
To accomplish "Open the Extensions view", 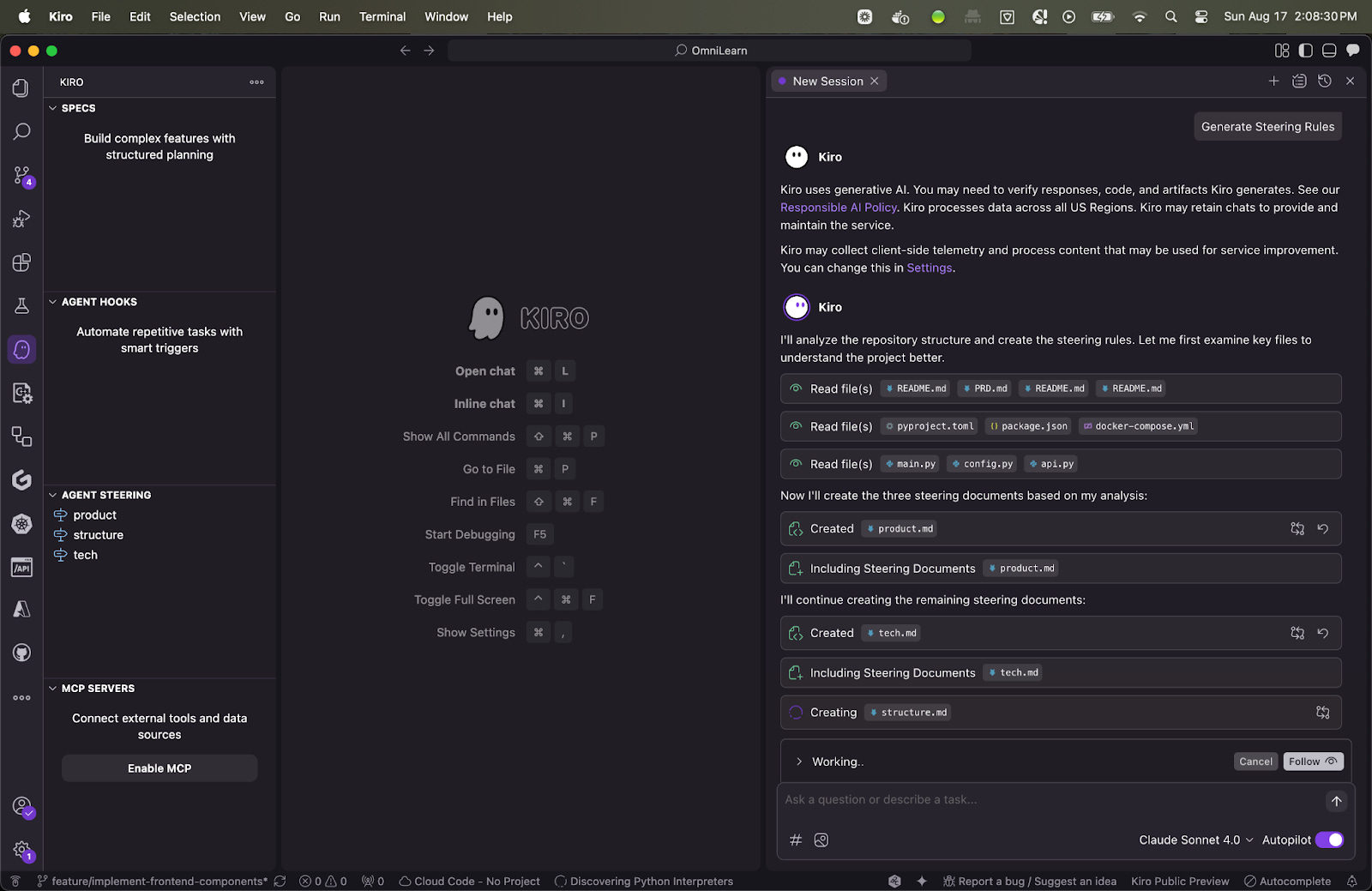I will pyautogui.click(x=21, y=262).
